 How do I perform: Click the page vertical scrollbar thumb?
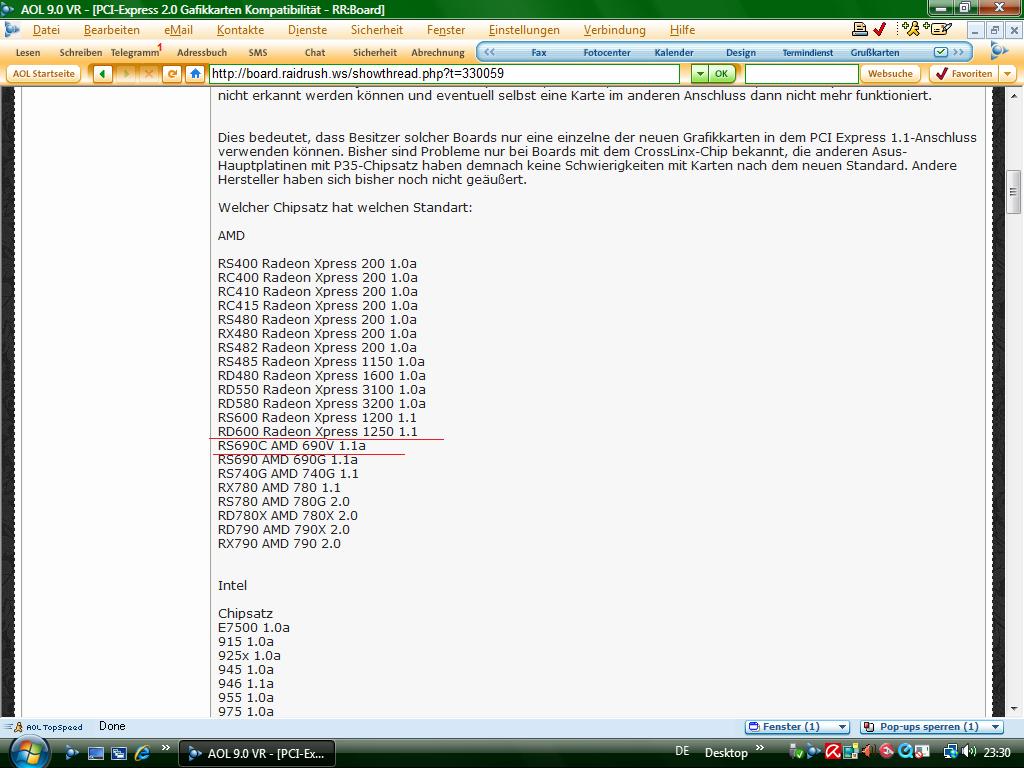[x=1014, y=192]
